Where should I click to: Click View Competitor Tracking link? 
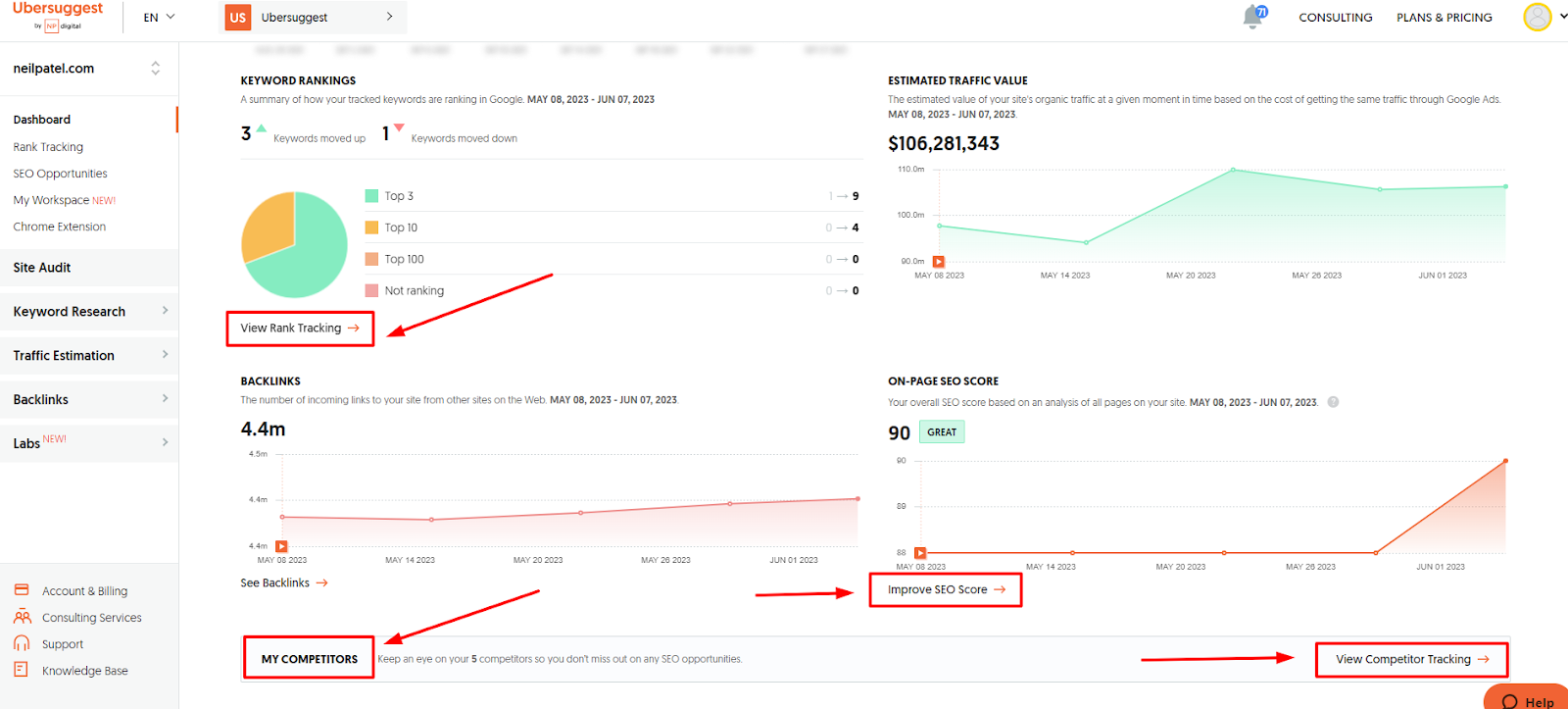pyautogui.click(x=1412, y=660)
